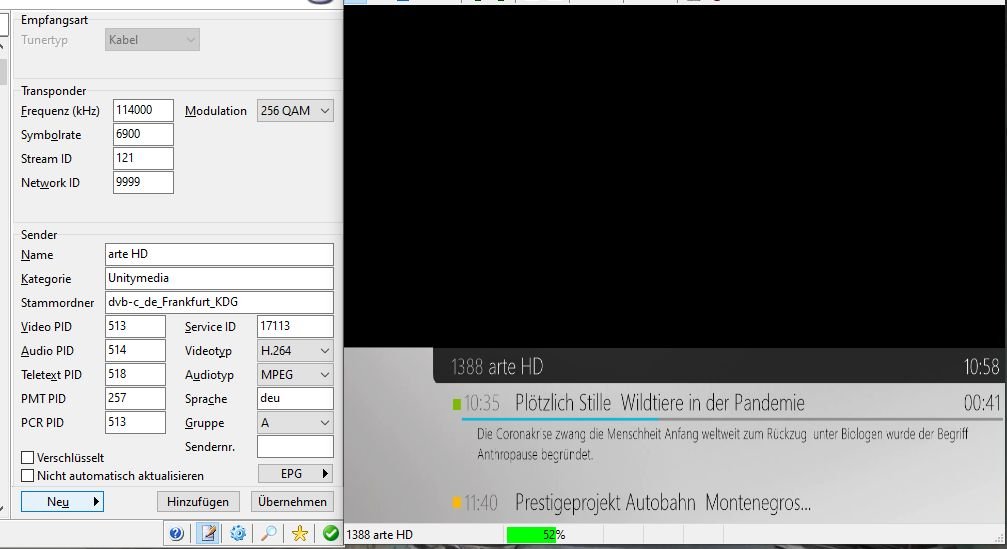Screen dimensions: 1007x549
Task: Open settings with the blue gear icon
Action: coord(238,533)
